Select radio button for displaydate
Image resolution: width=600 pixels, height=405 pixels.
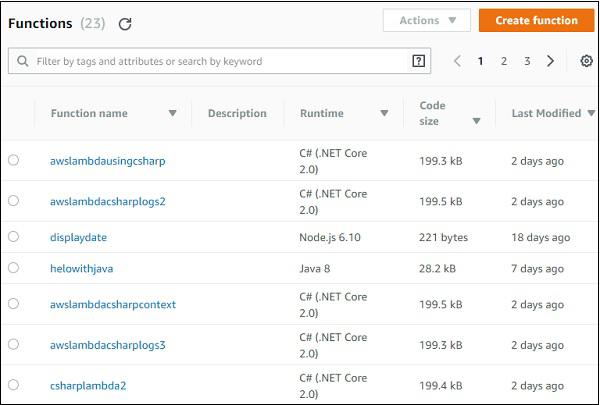coord(13,237)
